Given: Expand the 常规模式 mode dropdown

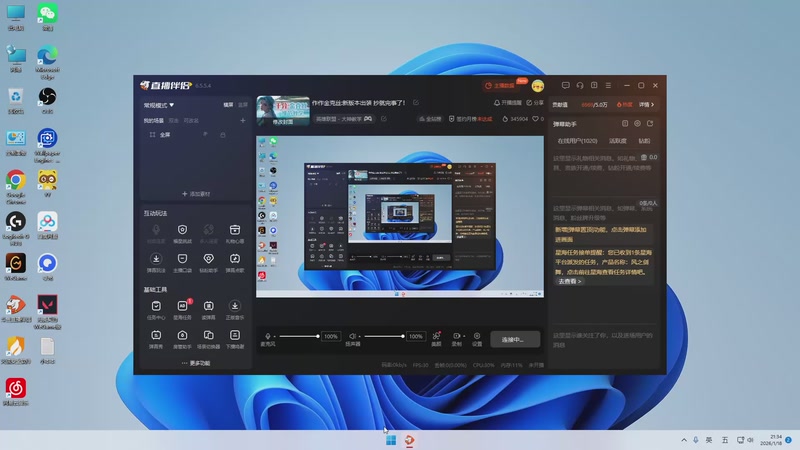Looking at the screenshot, I should (159, 105).
